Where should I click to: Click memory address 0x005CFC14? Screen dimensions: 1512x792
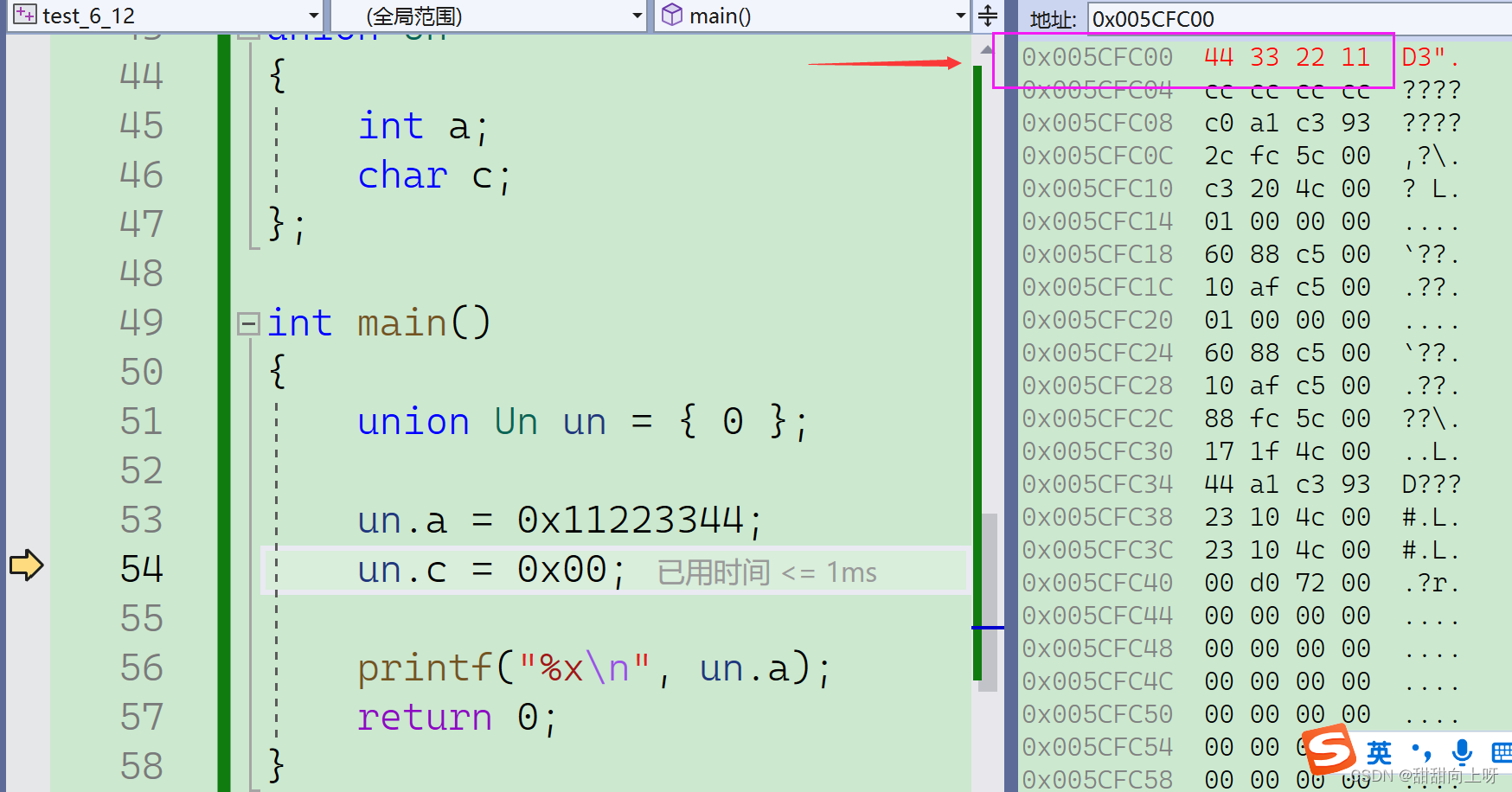1097,221
